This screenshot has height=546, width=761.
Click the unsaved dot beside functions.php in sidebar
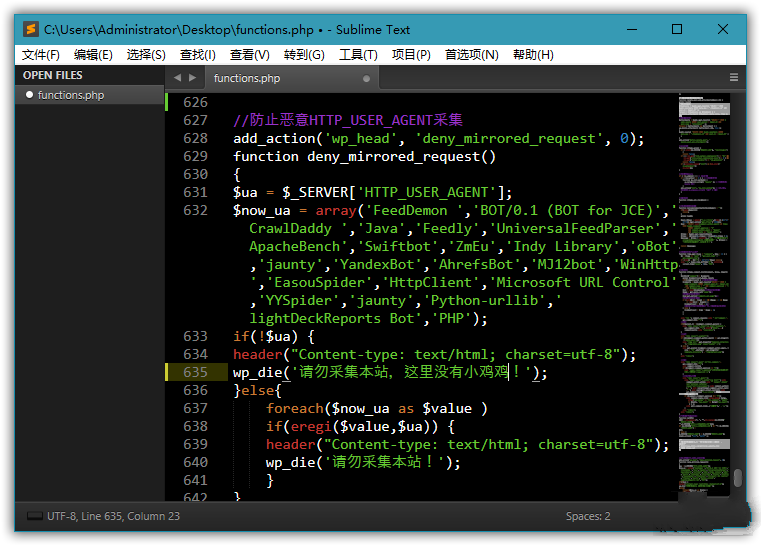[x=29, y=95]
